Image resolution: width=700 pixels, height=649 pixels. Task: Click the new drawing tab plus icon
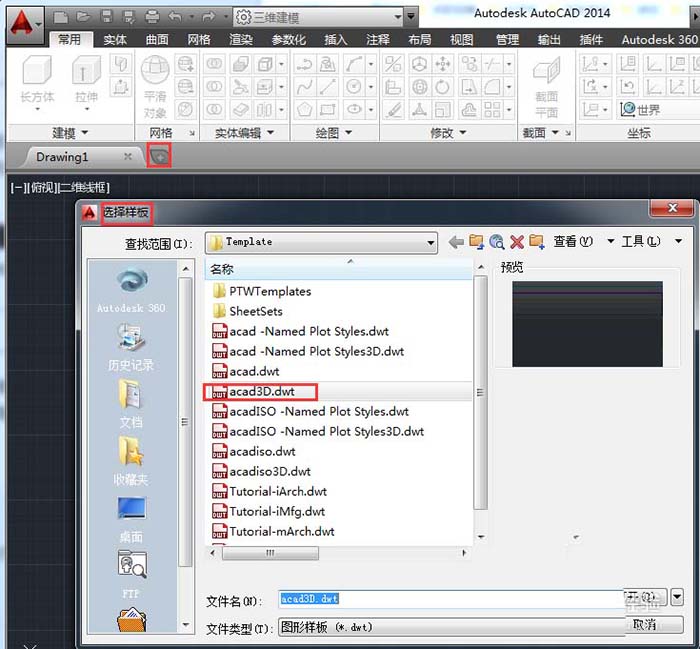[x=159, y=156]
